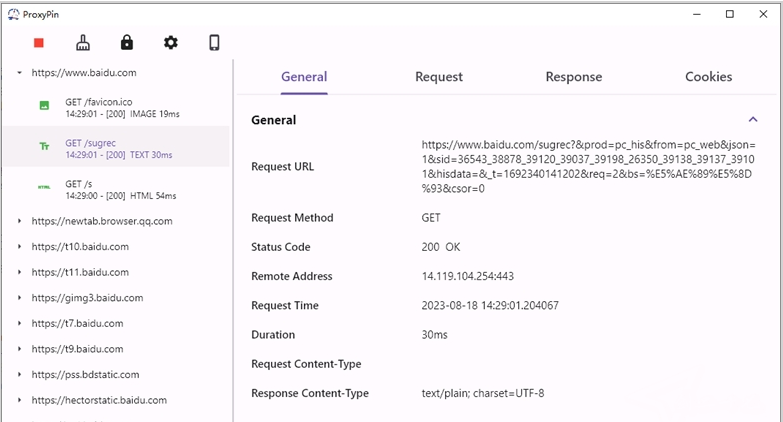Expand the https://gimg3.baidu.com host
The width and height of the screenshot is (783, 422).
(19, 298)
